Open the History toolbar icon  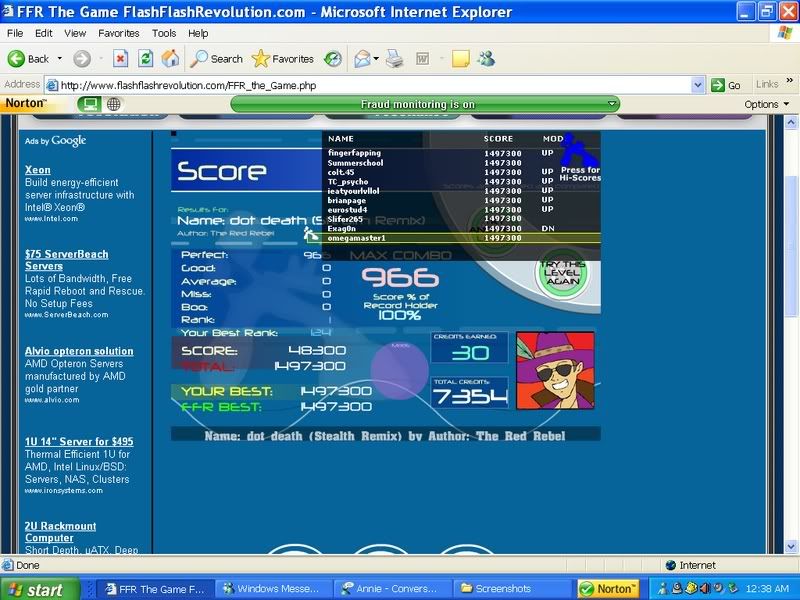[332, 59]
